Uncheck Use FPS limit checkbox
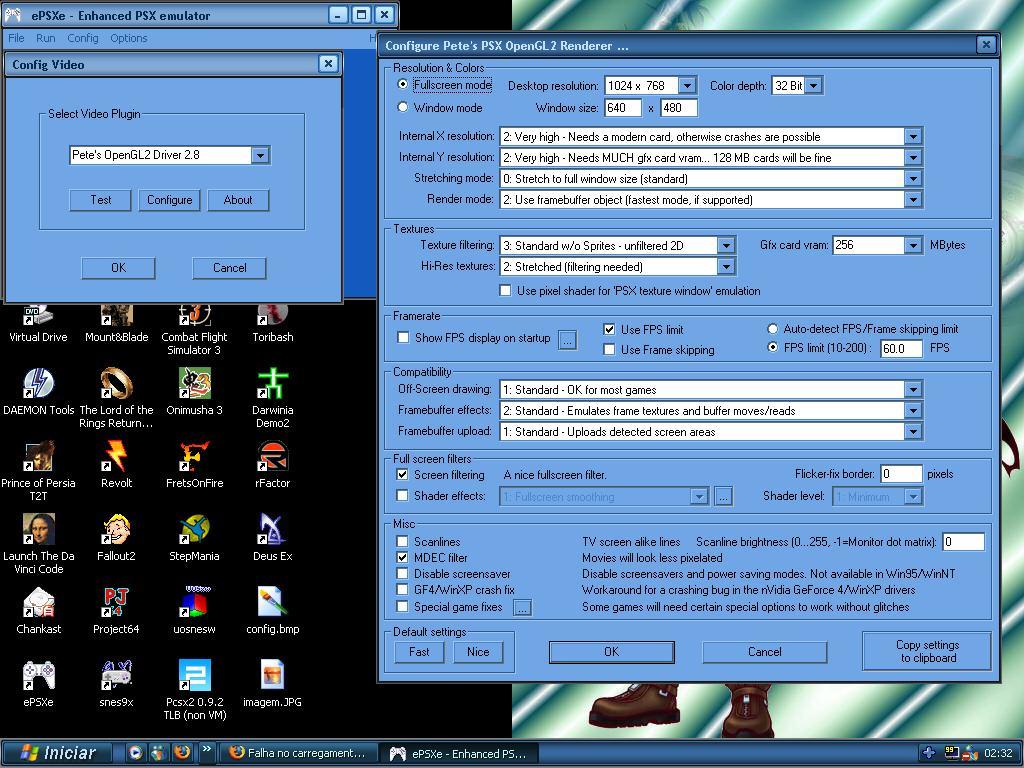Screen dimensions: 1024x768 click(609, 329)
